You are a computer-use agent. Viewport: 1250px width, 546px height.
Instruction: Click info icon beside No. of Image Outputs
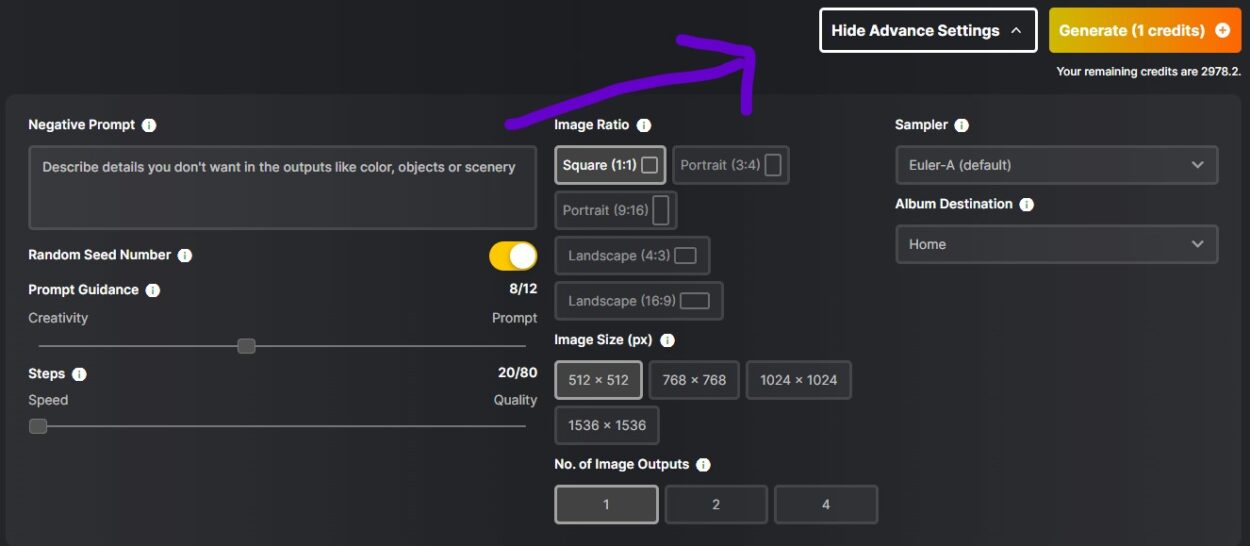click(703, 465)
